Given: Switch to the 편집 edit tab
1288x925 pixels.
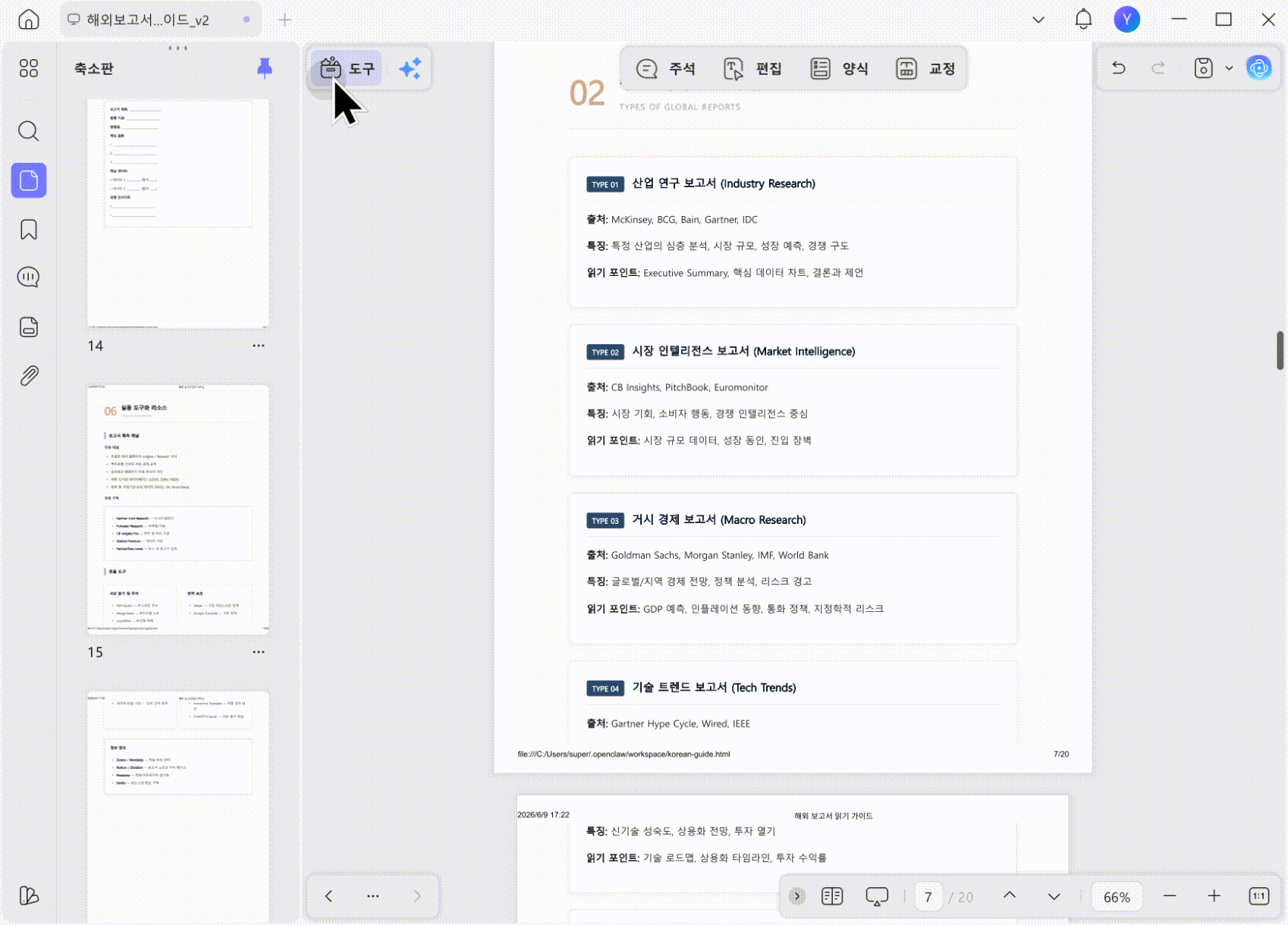Looking at the screenshot, I should point(752,68).
